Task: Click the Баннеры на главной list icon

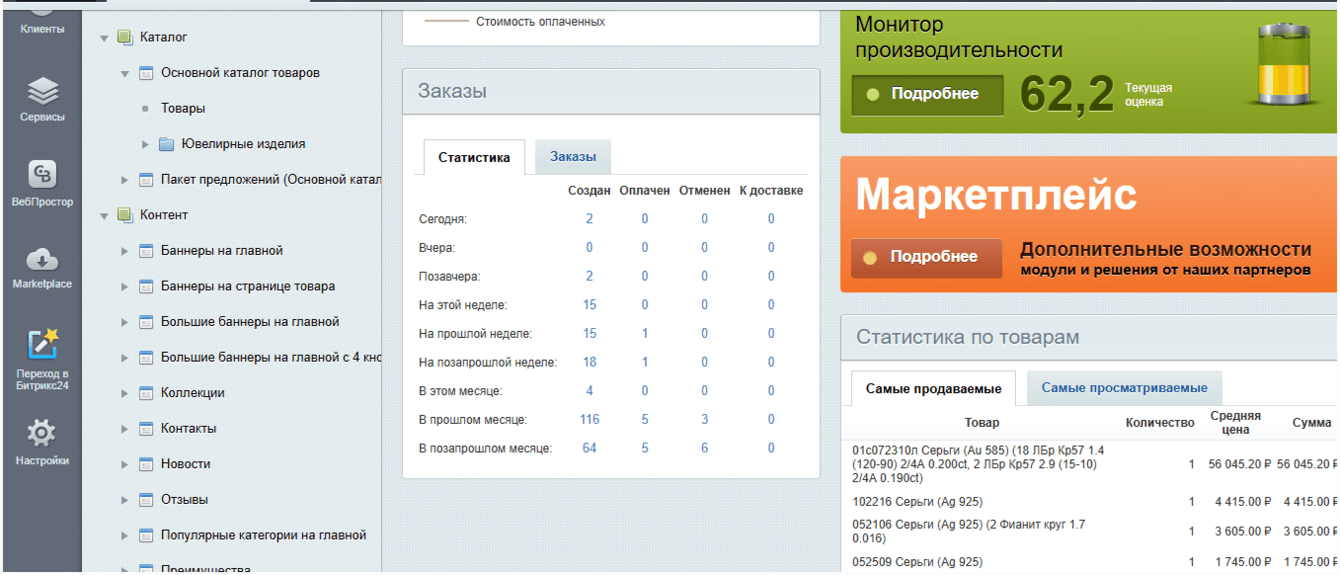Action: click(x=146, y=251)
